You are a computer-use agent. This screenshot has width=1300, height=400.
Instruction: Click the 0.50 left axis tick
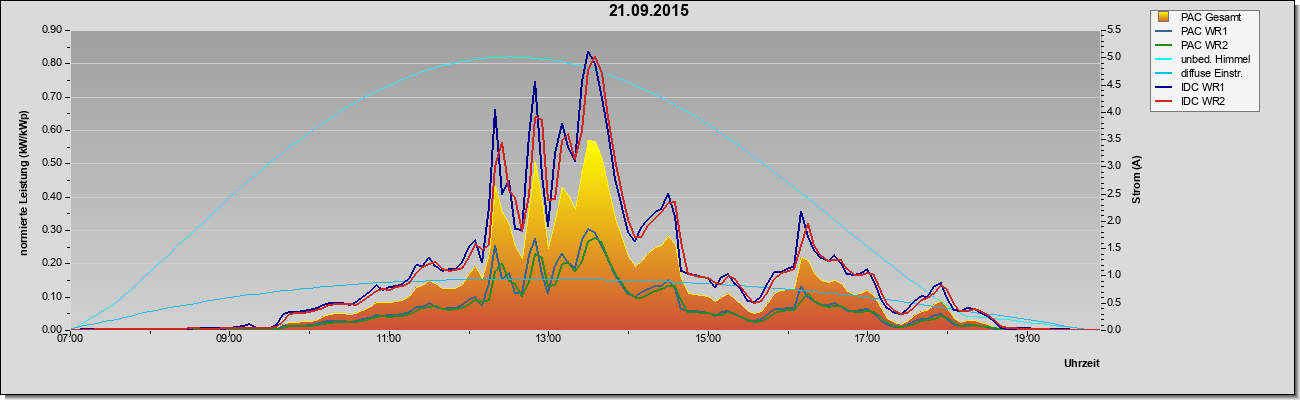point(52,163)
